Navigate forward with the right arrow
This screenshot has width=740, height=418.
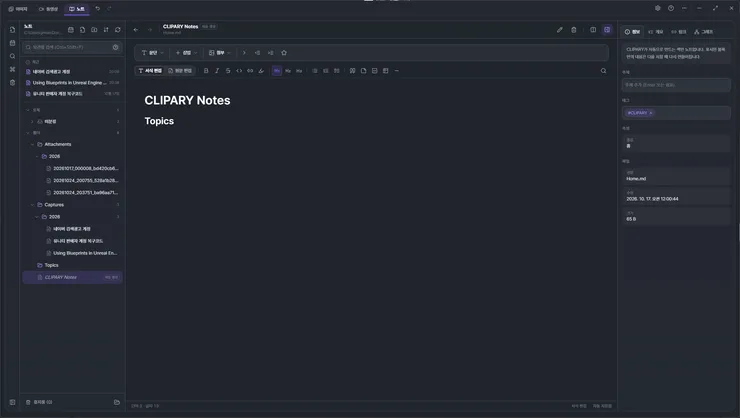150,30
